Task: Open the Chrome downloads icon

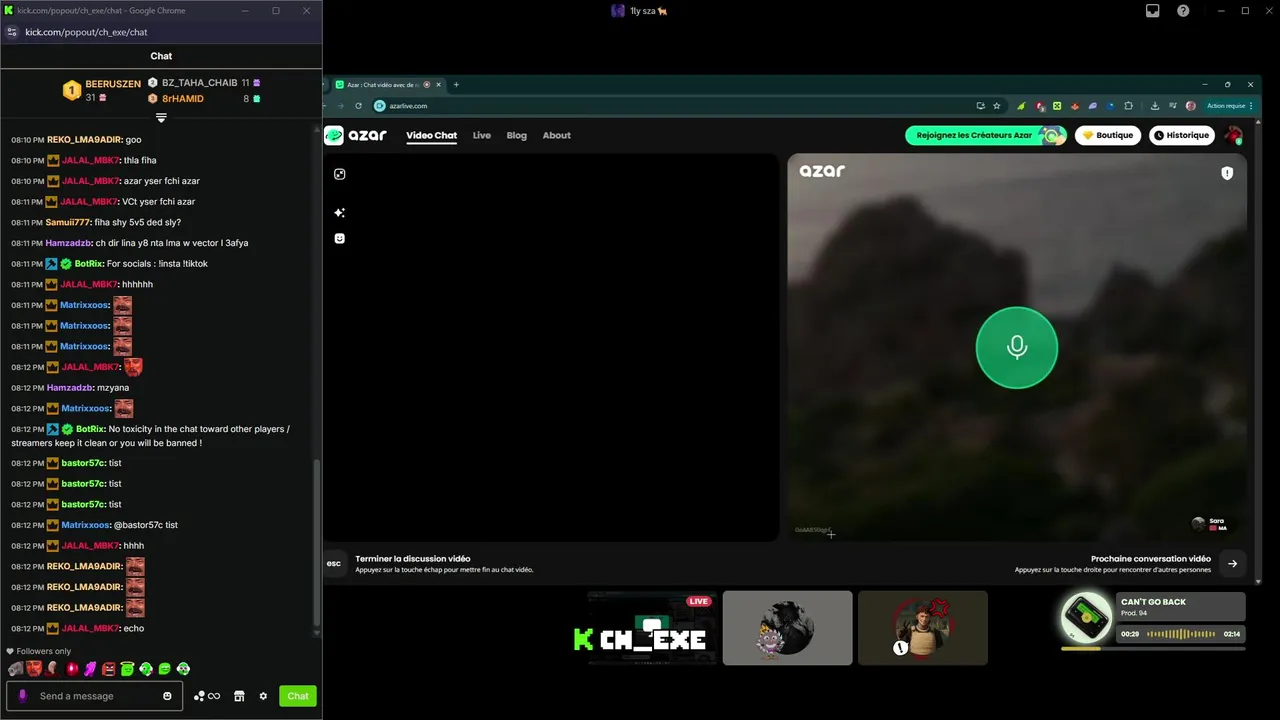Action: (x=1155, y=105)
